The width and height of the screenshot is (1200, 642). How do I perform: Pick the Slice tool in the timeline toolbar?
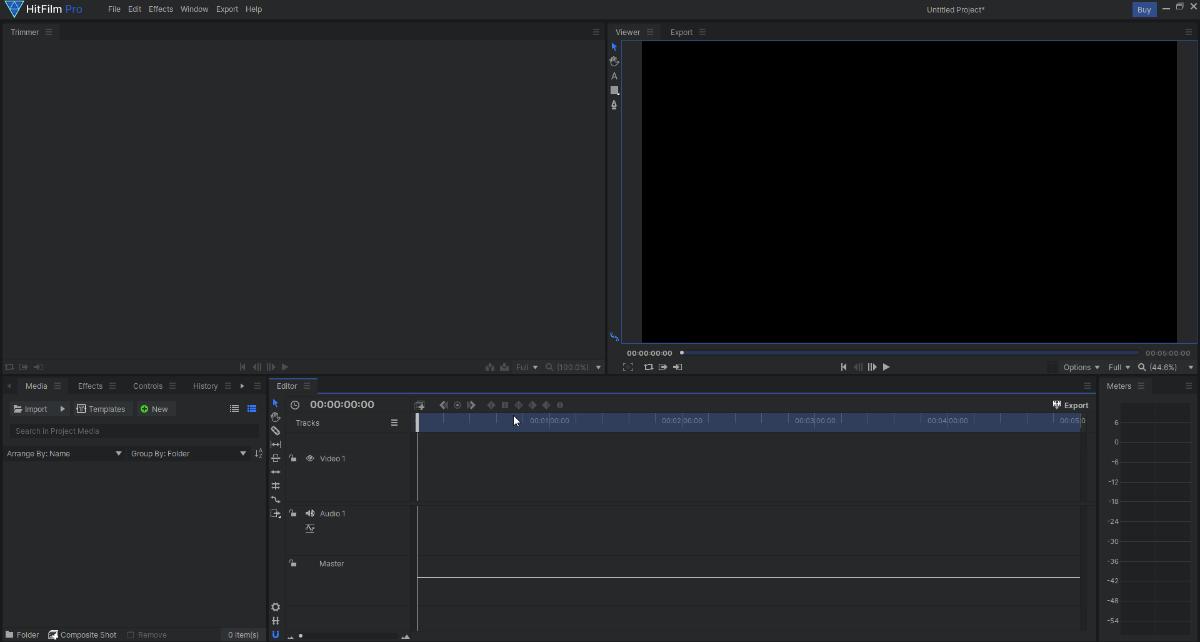point(275,430)
